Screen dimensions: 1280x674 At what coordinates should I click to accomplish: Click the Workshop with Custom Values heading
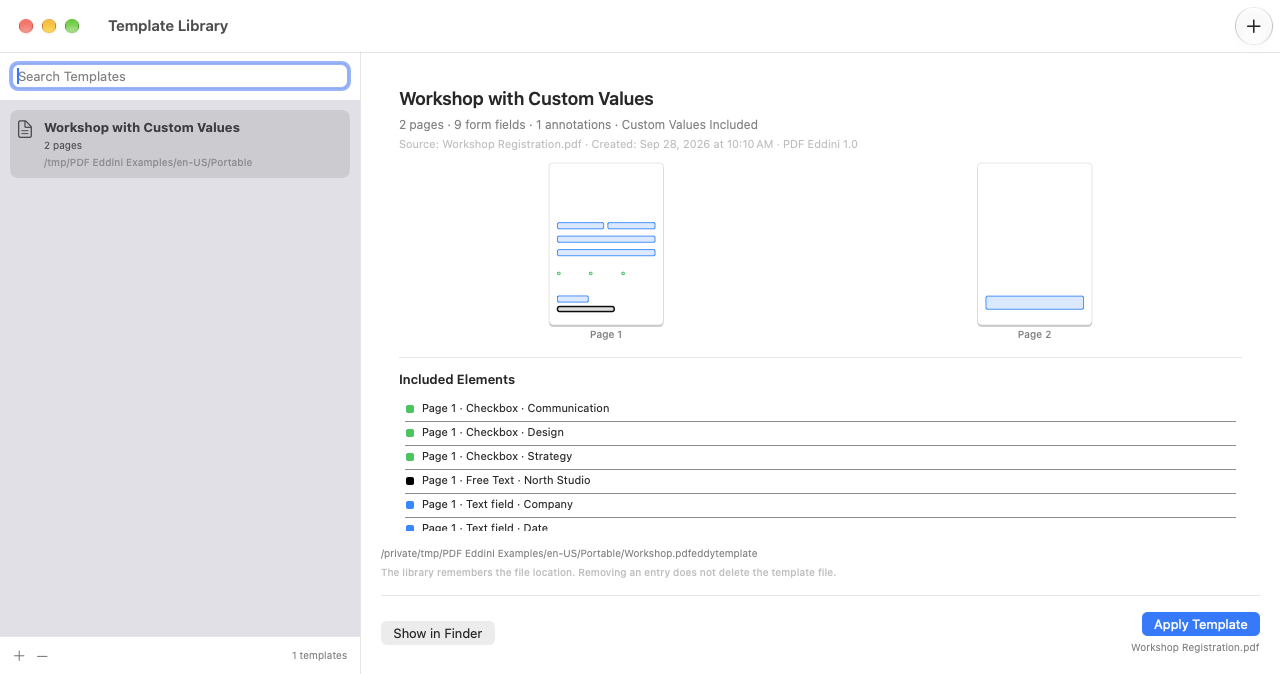coord(526,99)
